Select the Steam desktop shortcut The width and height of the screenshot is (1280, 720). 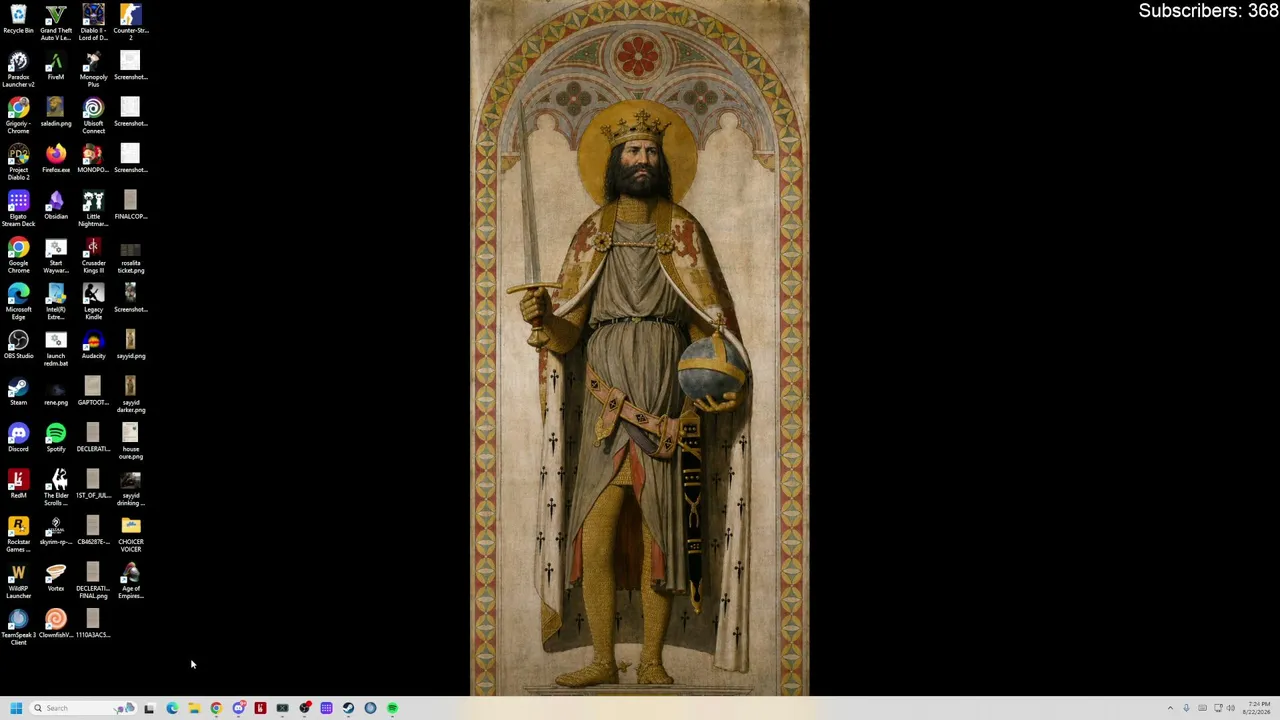pos(18,391)
